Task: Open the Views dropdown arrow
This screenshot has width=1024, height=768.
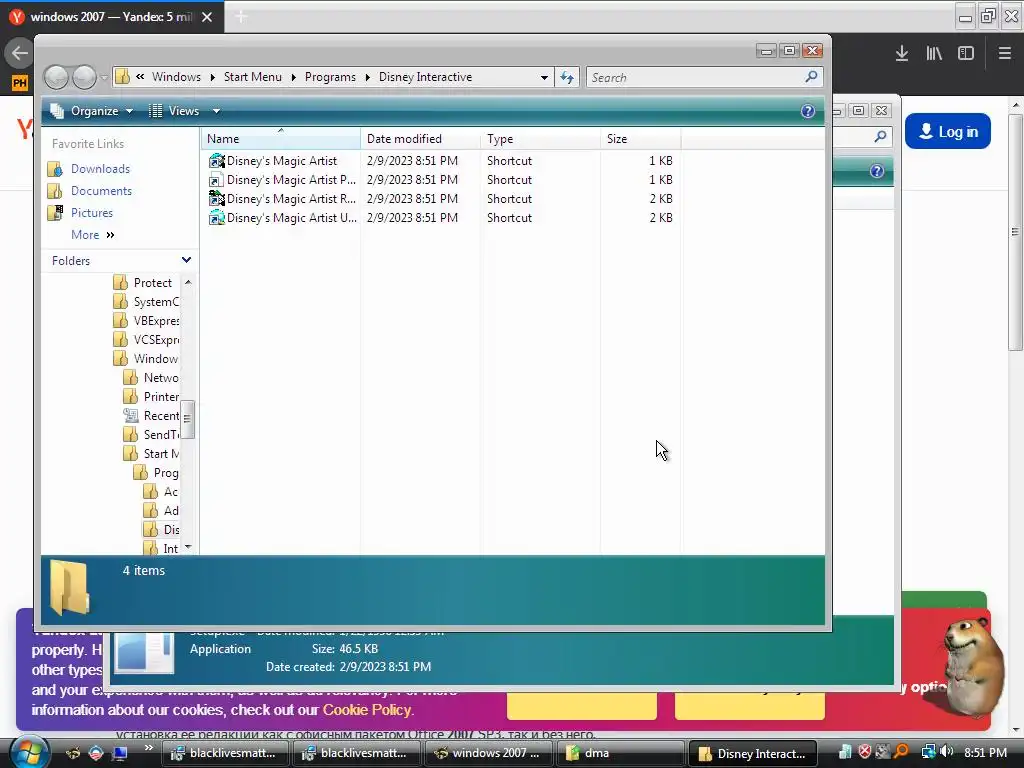Action: point(216,111)
